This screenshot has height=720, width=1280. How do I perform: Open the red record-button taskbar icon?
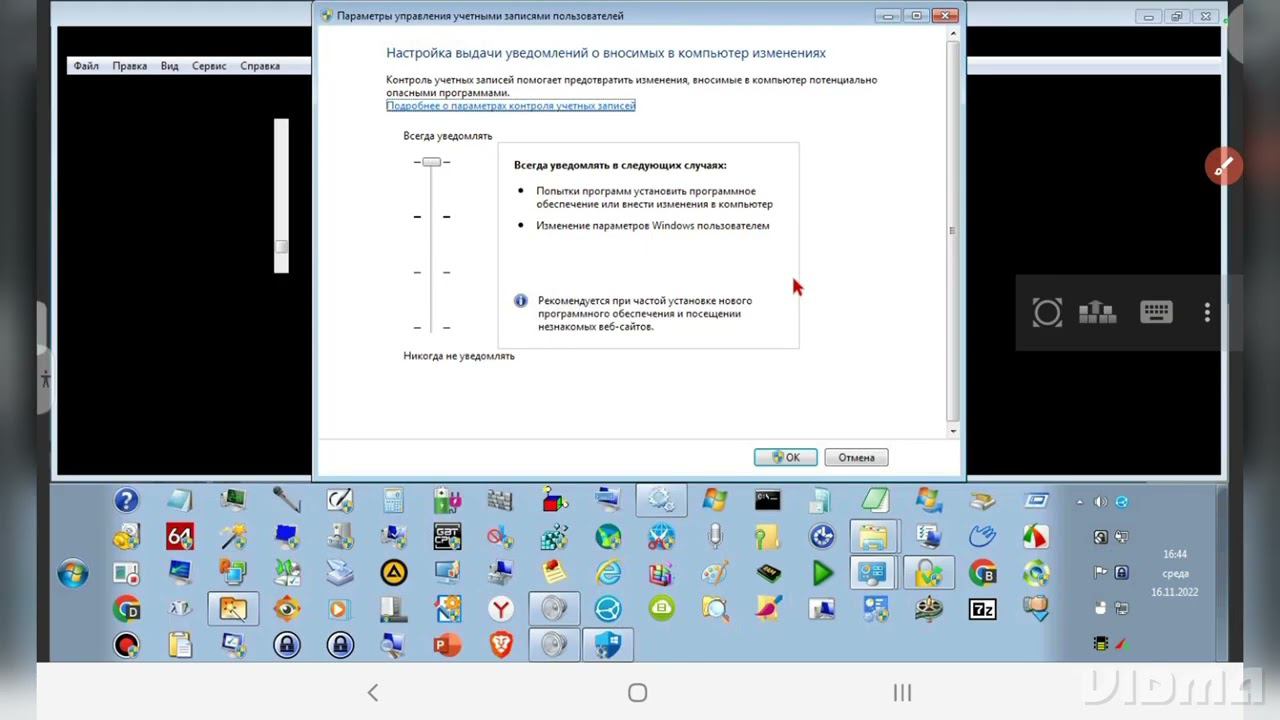(x=126, y=645)
